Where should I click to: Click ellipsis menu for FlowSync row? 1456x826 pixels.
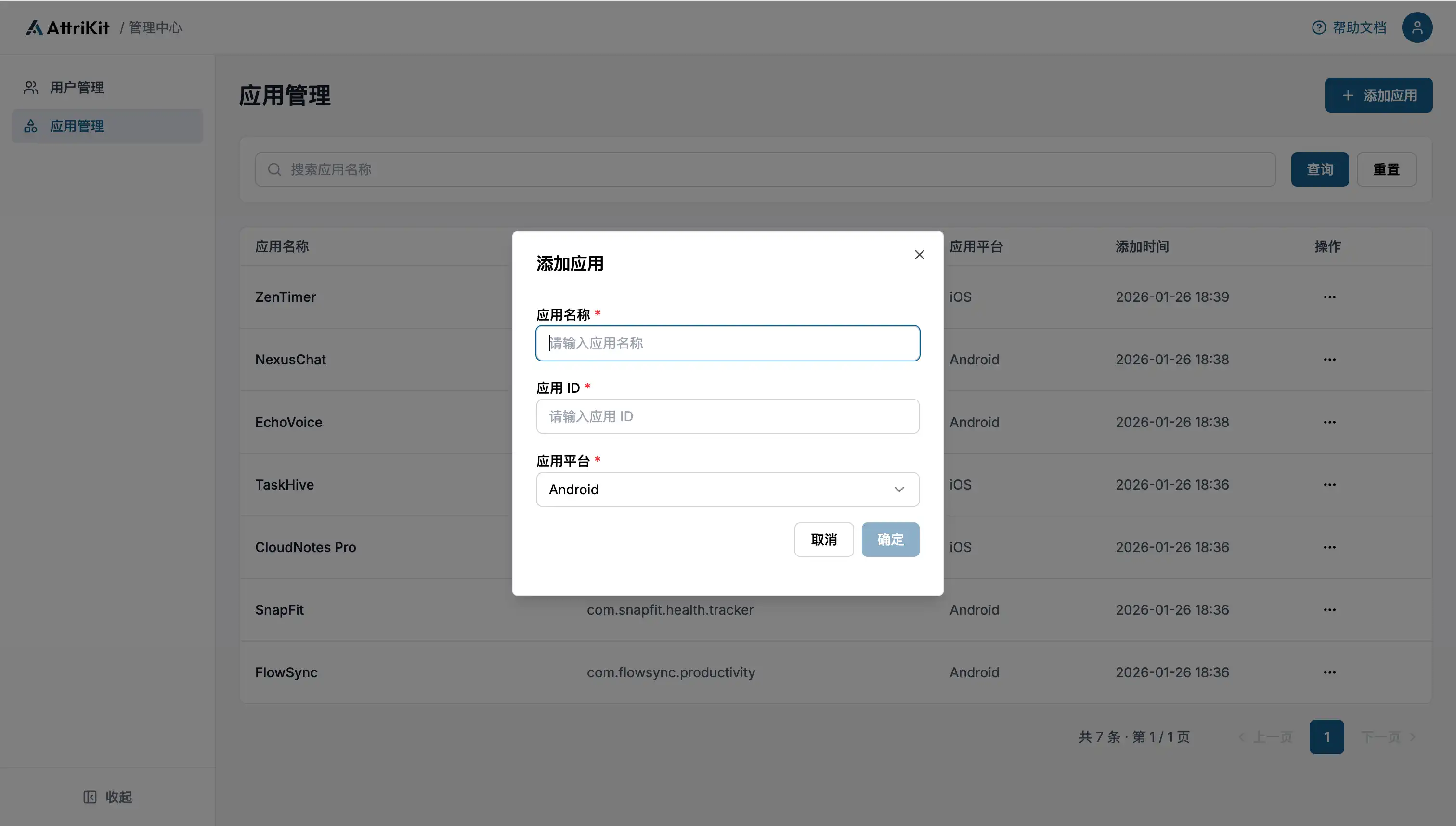[1329, 672]
